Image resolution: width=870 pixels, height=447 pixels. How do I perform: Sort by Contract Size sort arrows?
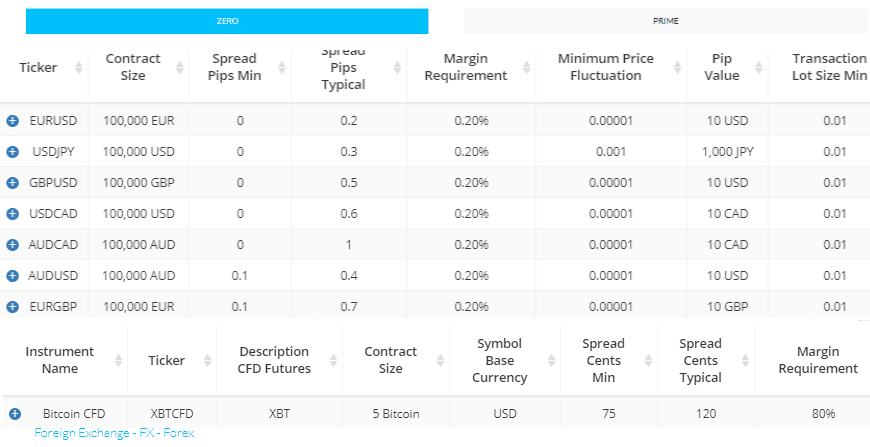(x=180, y=68)
